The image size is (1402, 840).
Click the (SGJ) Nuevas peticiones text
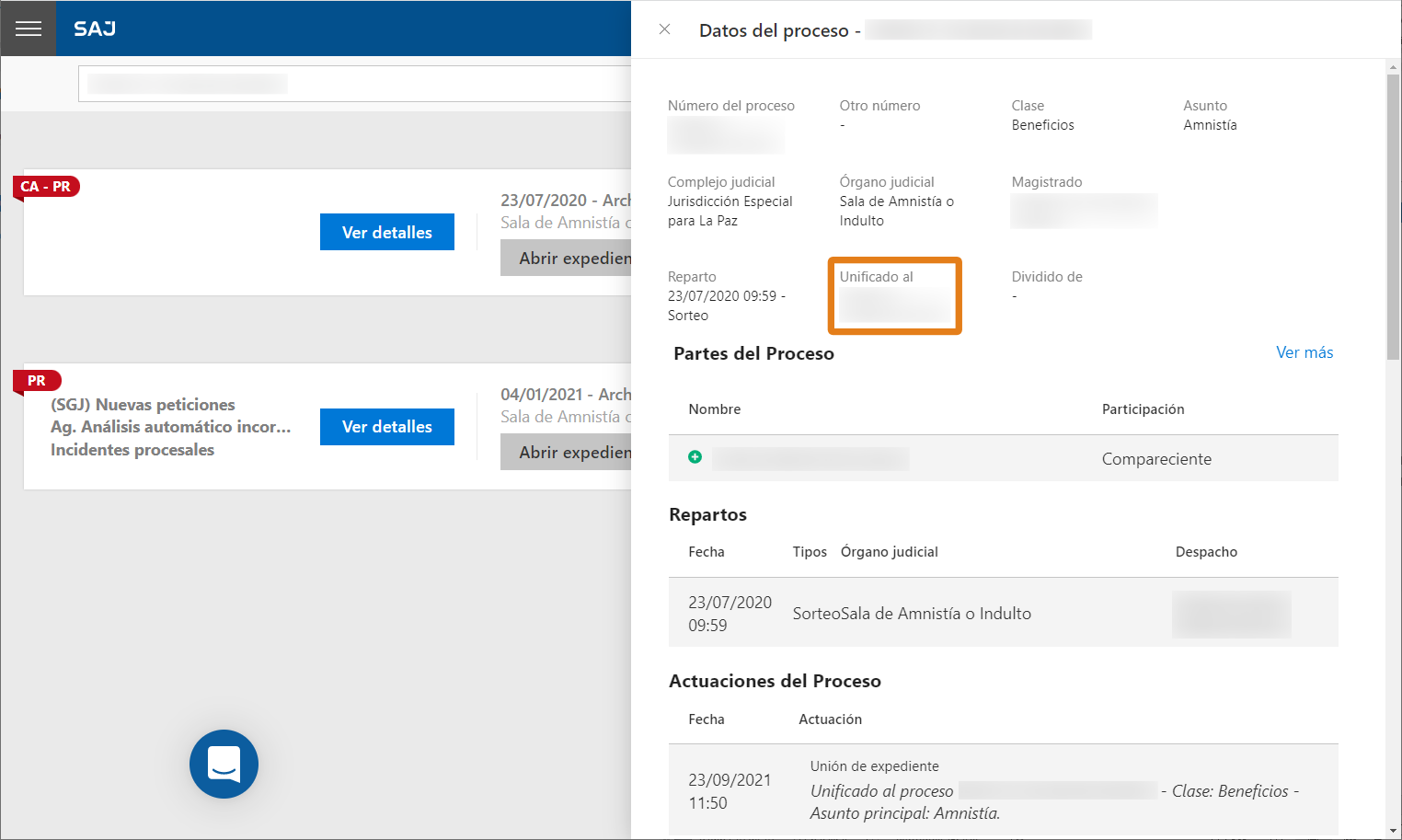coord(143,404)
